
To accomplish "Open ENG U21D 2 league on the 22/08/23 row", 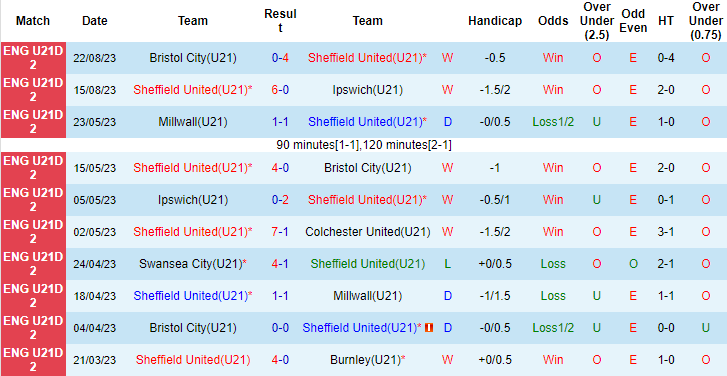I will [x=33, y=58].
